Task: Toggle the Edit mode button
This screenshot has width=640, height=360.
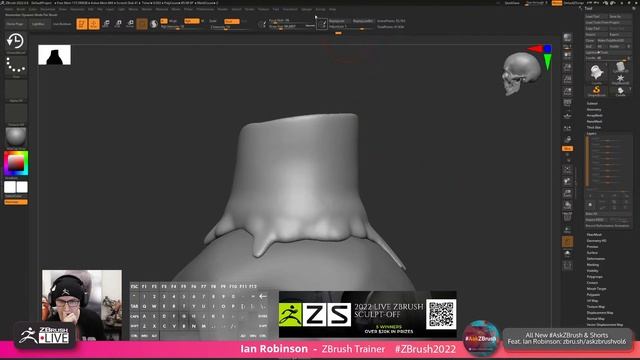Action: click(x=82, y=24)
